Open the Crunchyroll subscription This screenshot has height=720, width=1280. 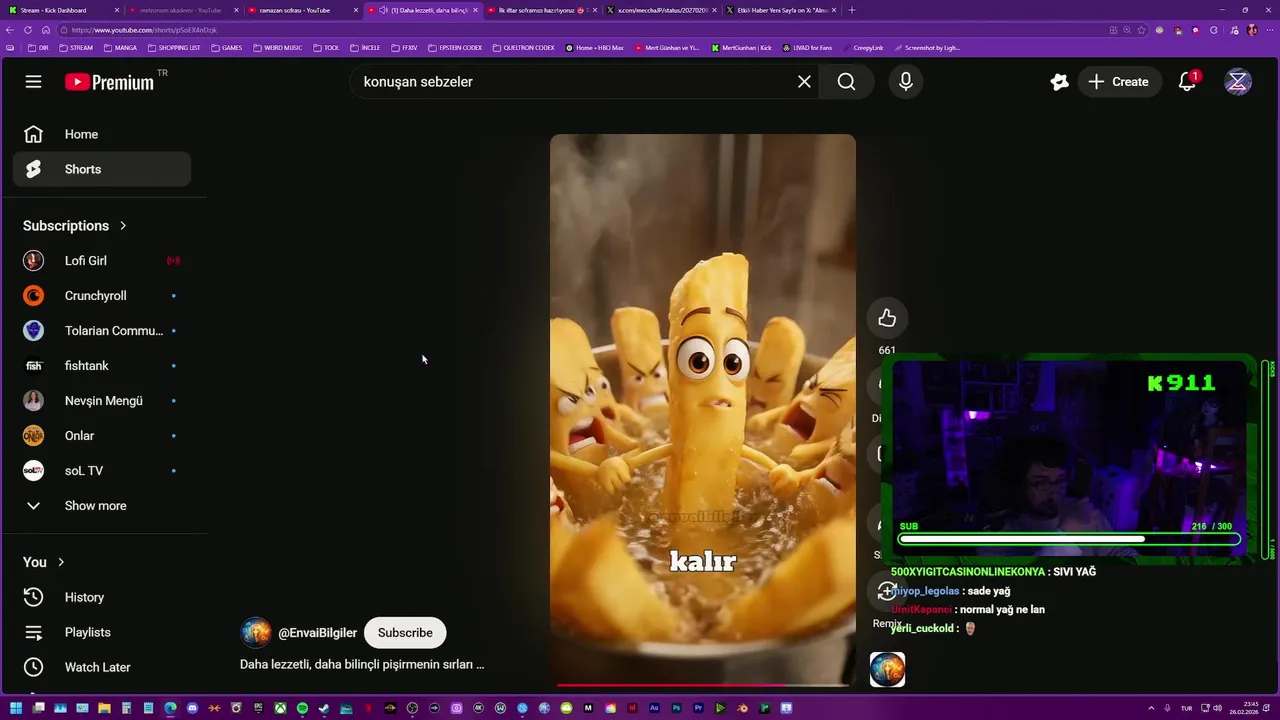click(102, 296)
